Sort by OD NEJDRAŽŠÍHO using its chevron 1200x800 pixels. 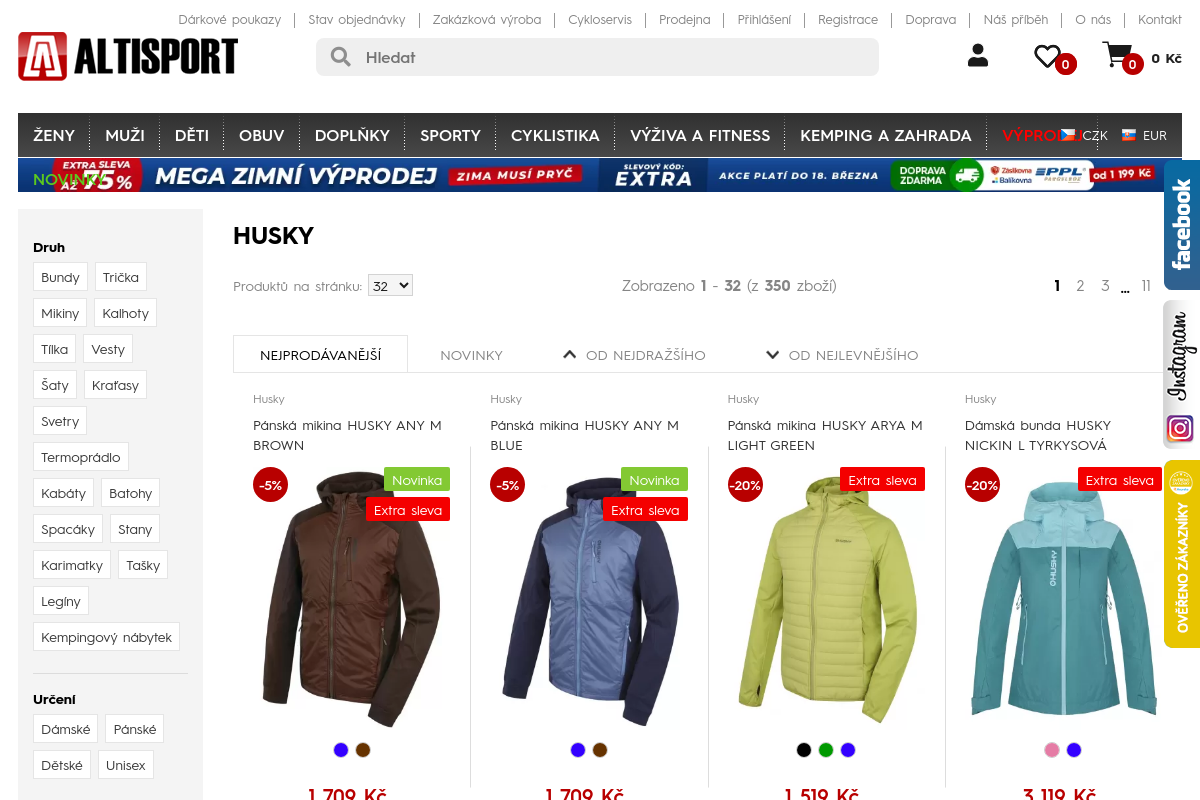point(569,353)
